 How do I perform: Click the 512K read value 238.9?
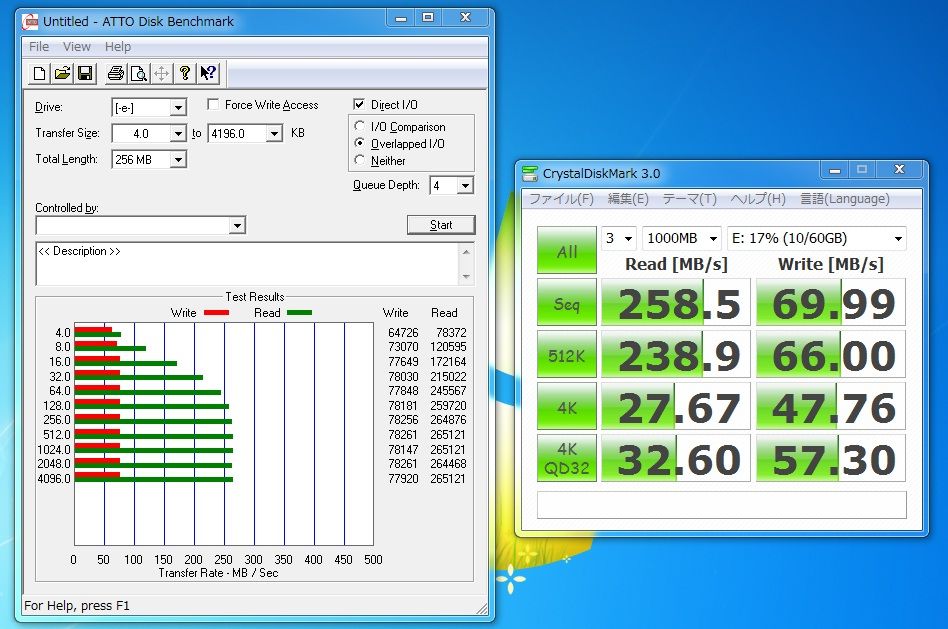pos(676,354)
